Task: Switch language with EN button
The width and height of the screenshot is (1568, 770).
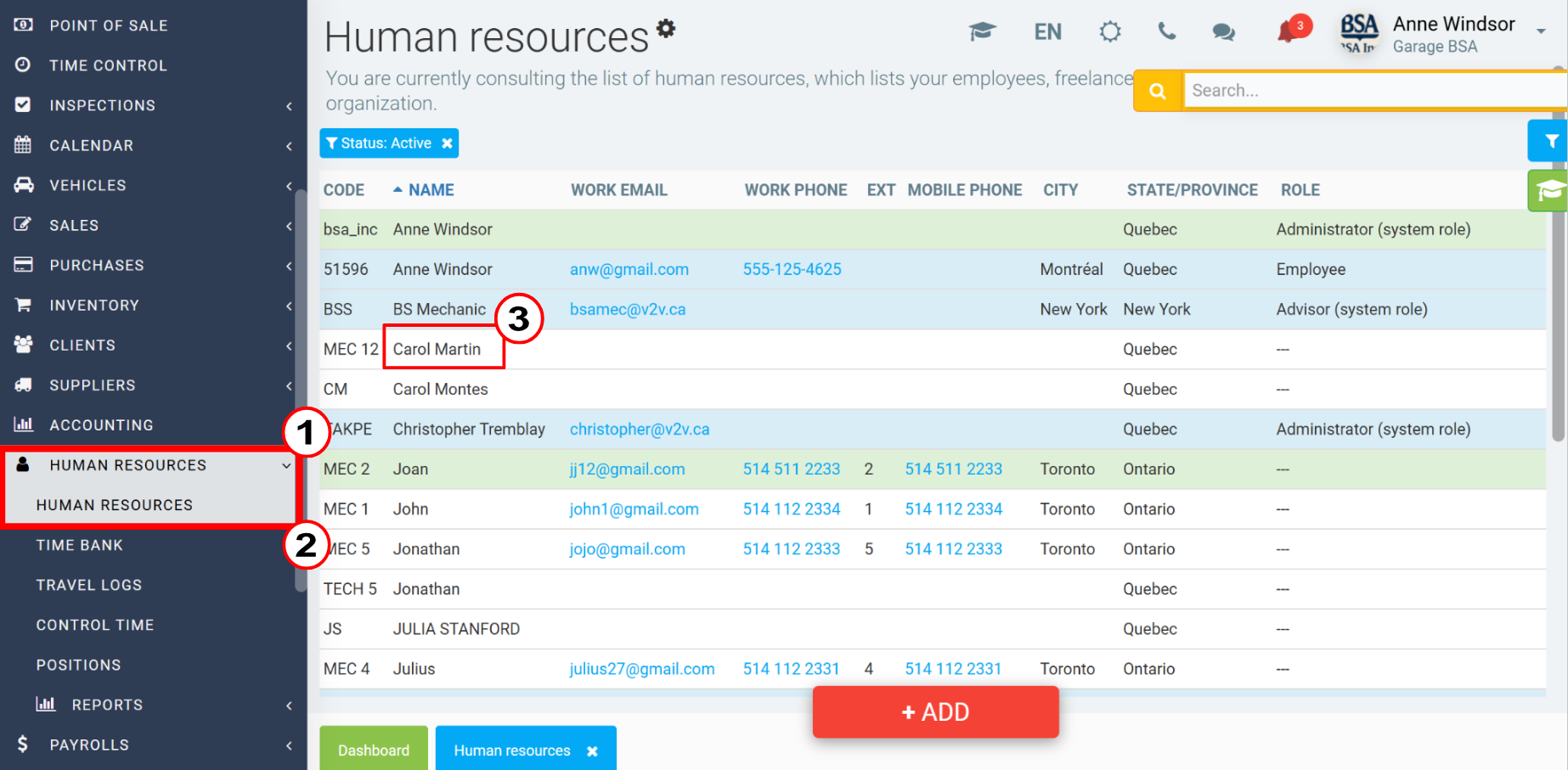Action: pos(1047,32)
